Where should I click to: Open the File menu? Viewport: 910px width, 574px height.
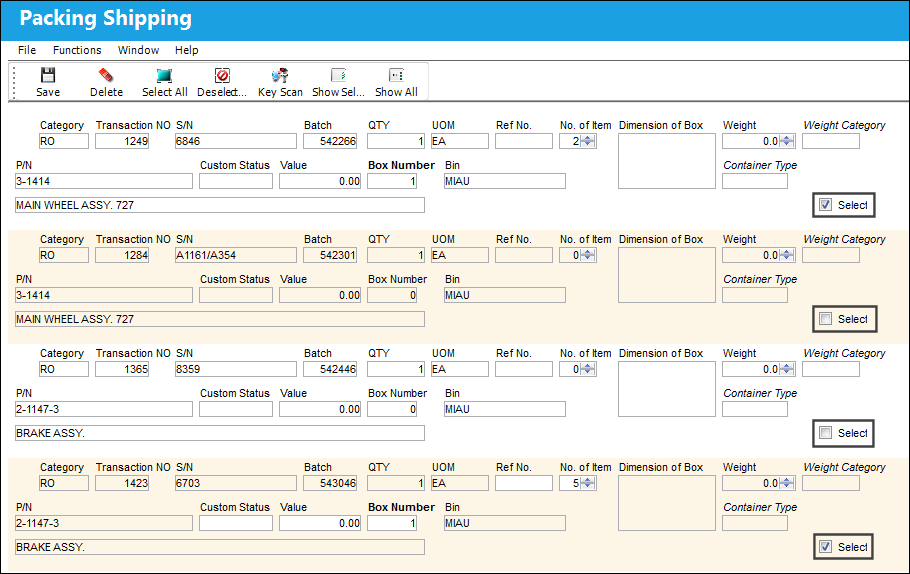point(27,50)
